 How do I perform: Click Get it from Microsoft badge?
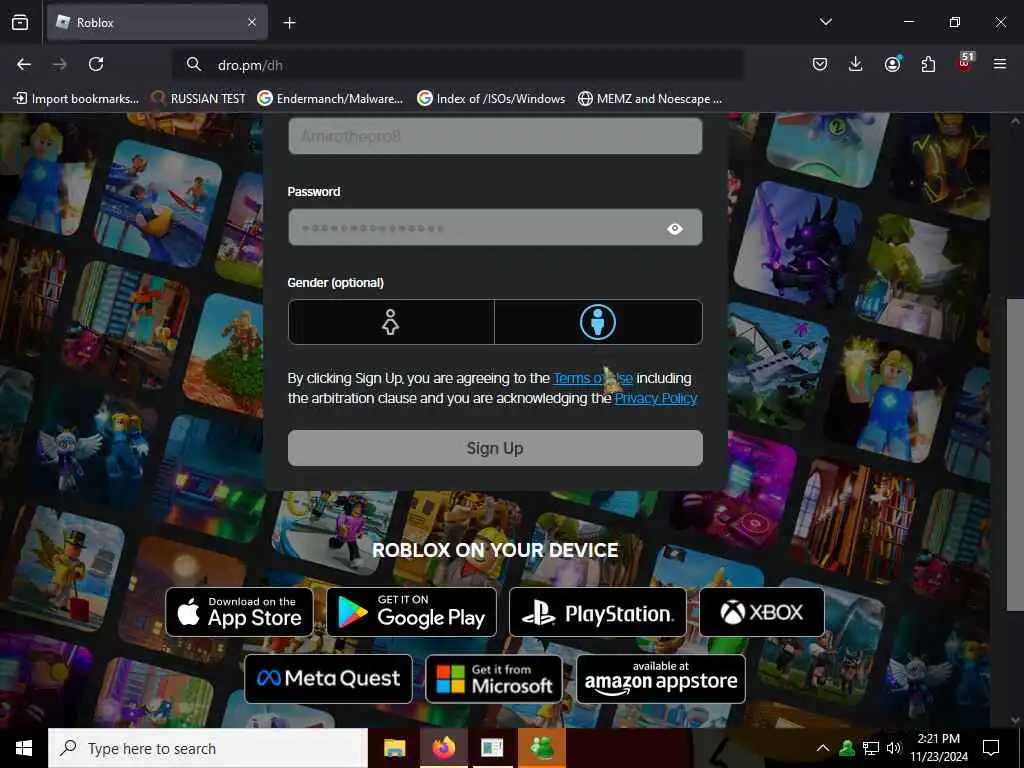tap(494, 679)
